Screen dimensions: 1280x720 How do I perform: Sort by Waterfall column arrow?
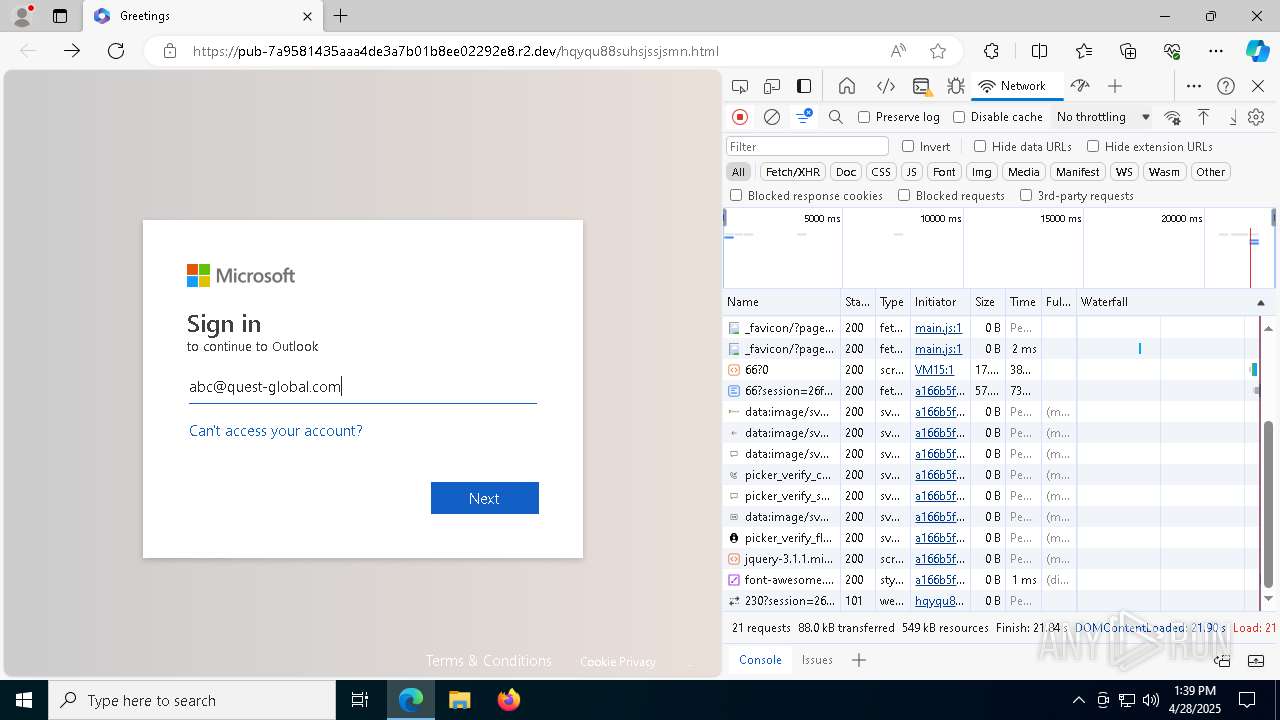click(1260, 303)
